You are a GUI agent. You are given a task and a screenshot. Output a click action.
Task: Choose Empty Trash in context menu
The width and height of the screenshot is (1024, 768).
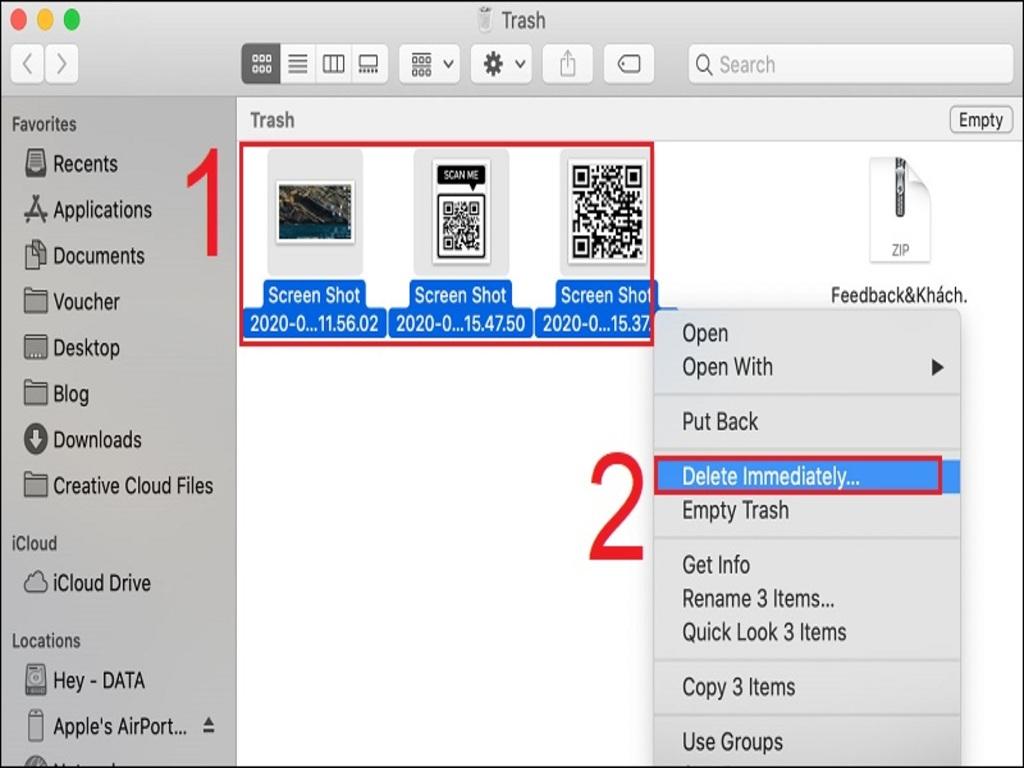coord(735,510)
